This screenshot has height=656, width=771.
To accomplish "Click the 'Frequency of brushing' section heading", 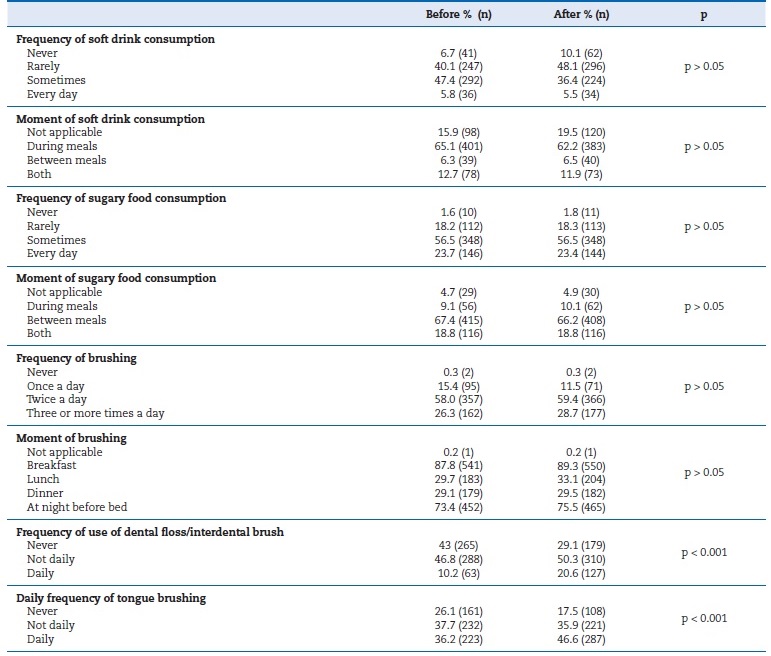I will coord(76,358).
